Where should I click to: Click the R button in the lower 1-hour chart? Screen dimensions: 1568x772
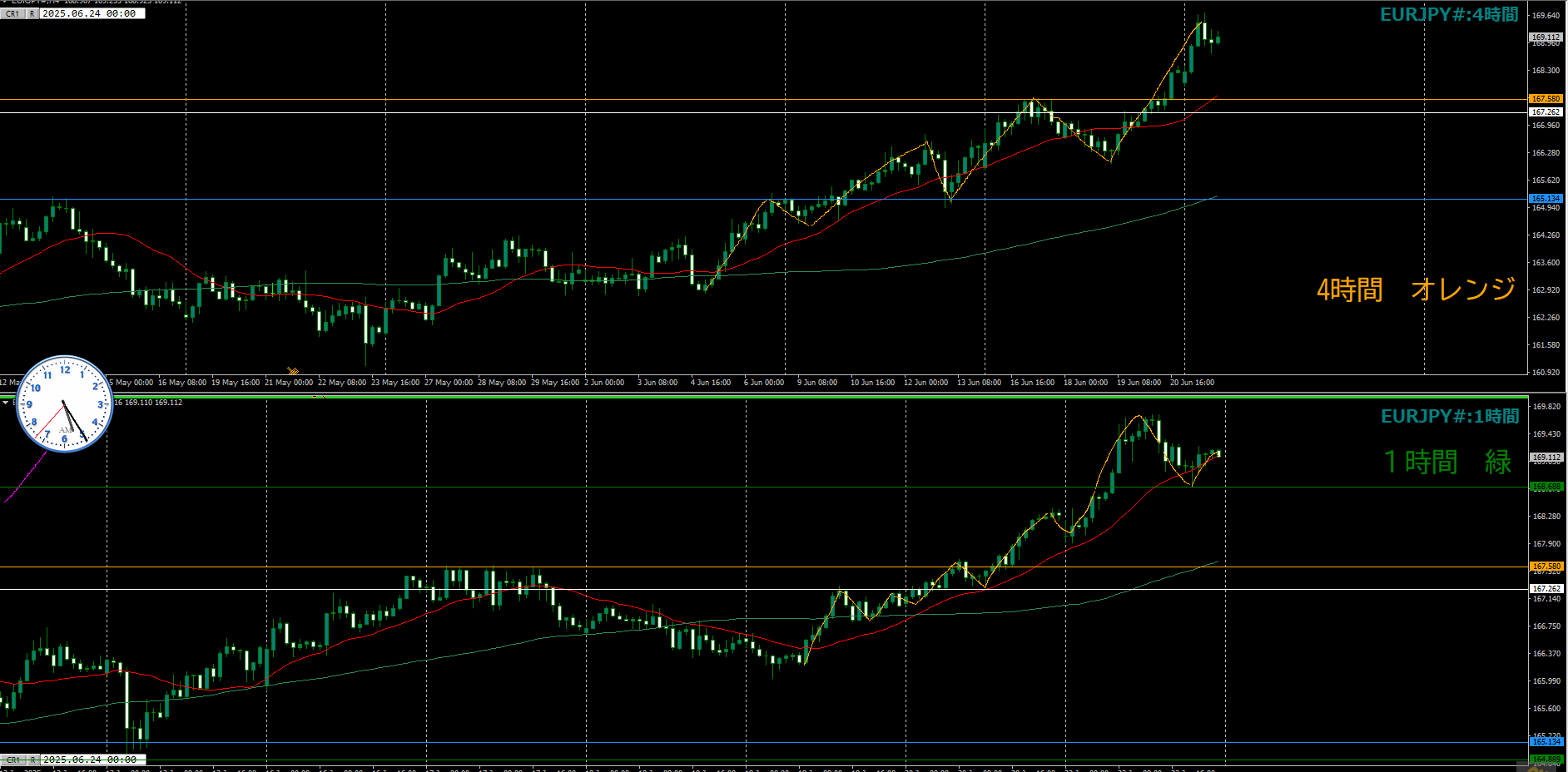click(32, 760)
